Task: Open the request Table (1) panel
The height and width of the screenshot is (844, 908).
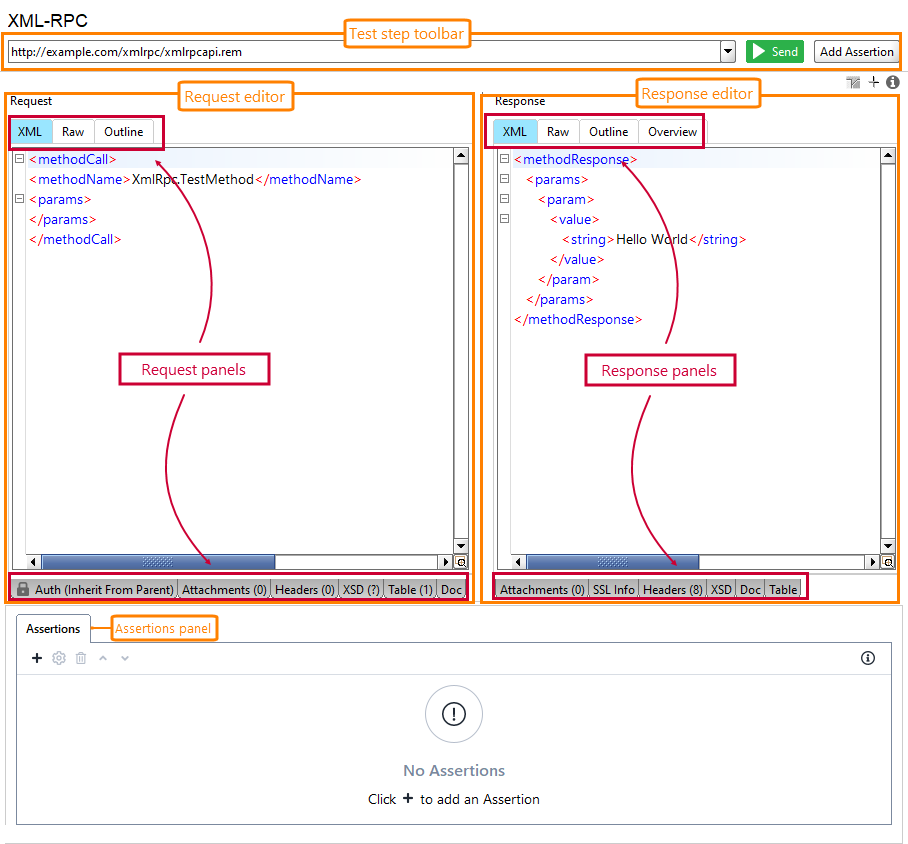Action: pyautogui.click(x=411, y=589)
